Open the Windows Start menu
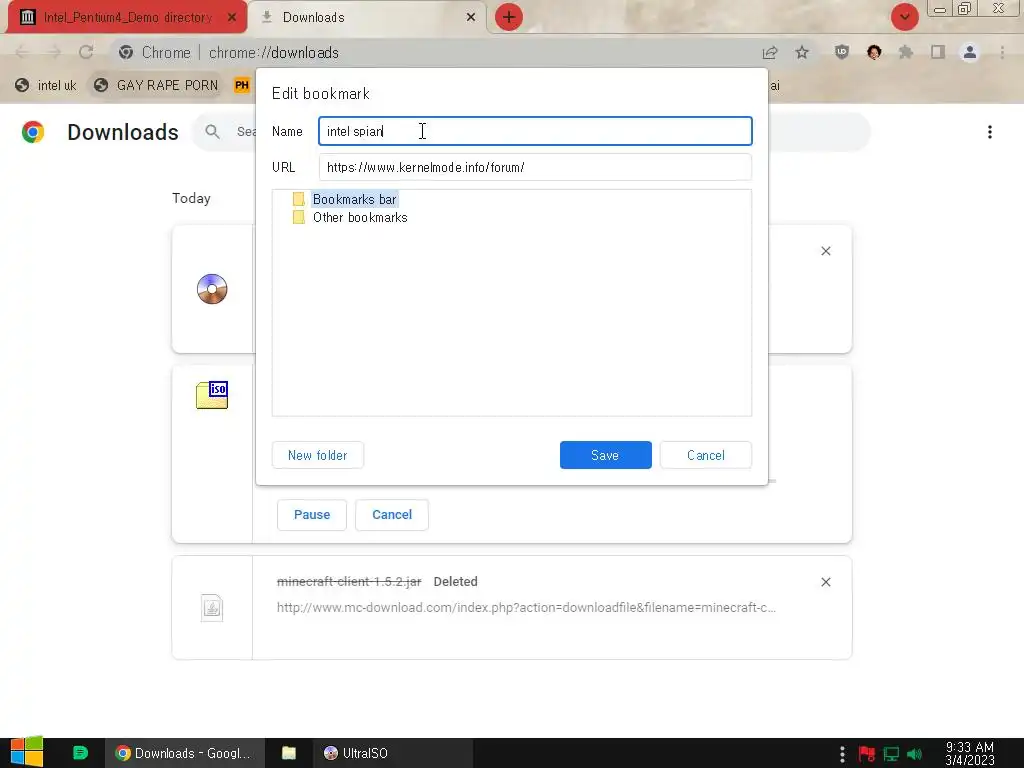The width and height of the screenshot is (1024, 768). coord(26,752)
